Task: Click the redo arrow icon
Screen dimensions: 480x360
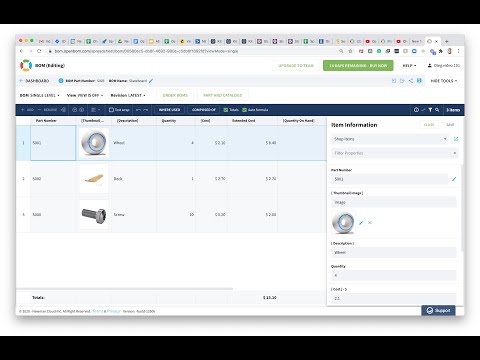Action: coord(146,110)
